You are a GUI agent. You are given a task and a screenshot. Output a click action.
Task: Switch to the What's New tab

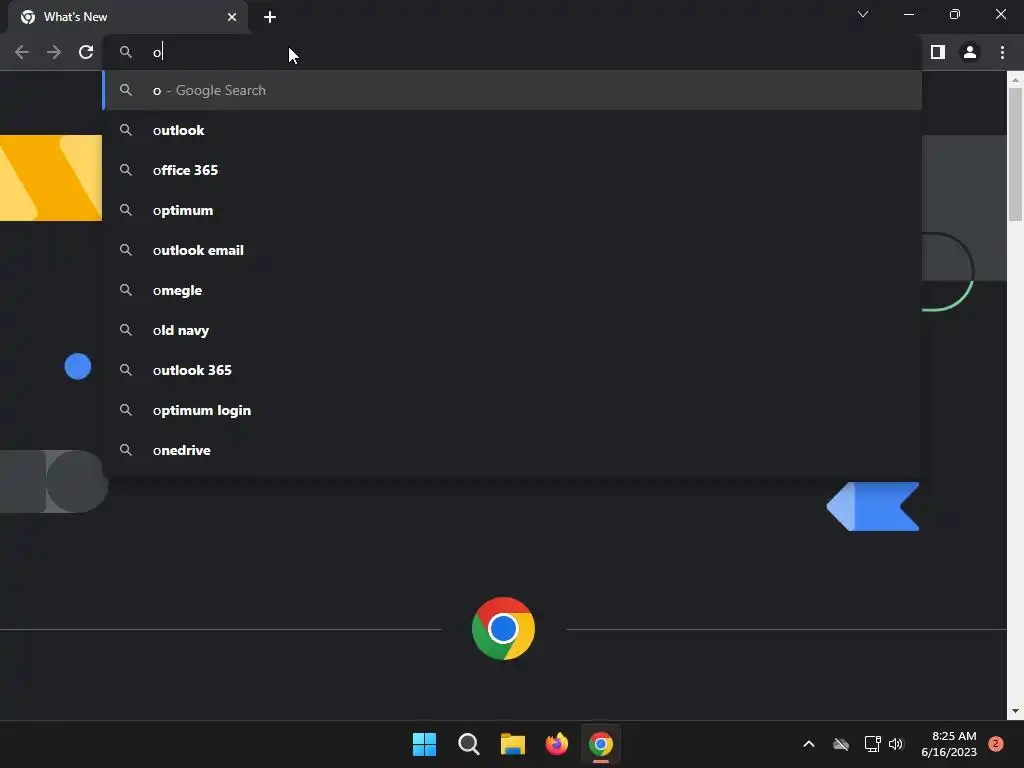click(128, 17)
